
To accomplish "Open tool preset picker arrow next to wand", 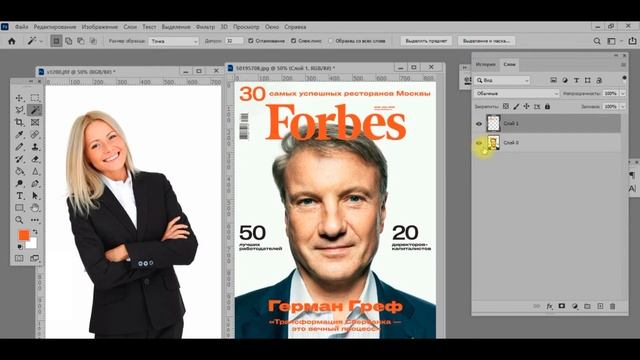I will (x=41, y=41).
